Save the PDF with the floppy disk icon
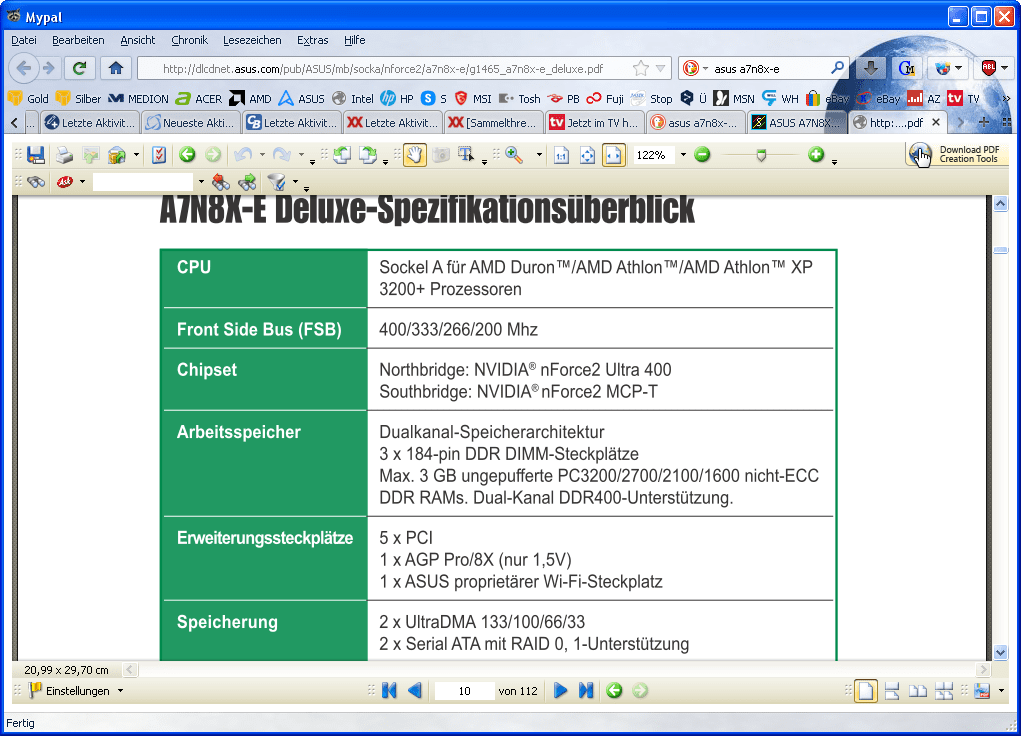 tap(36, 155)
